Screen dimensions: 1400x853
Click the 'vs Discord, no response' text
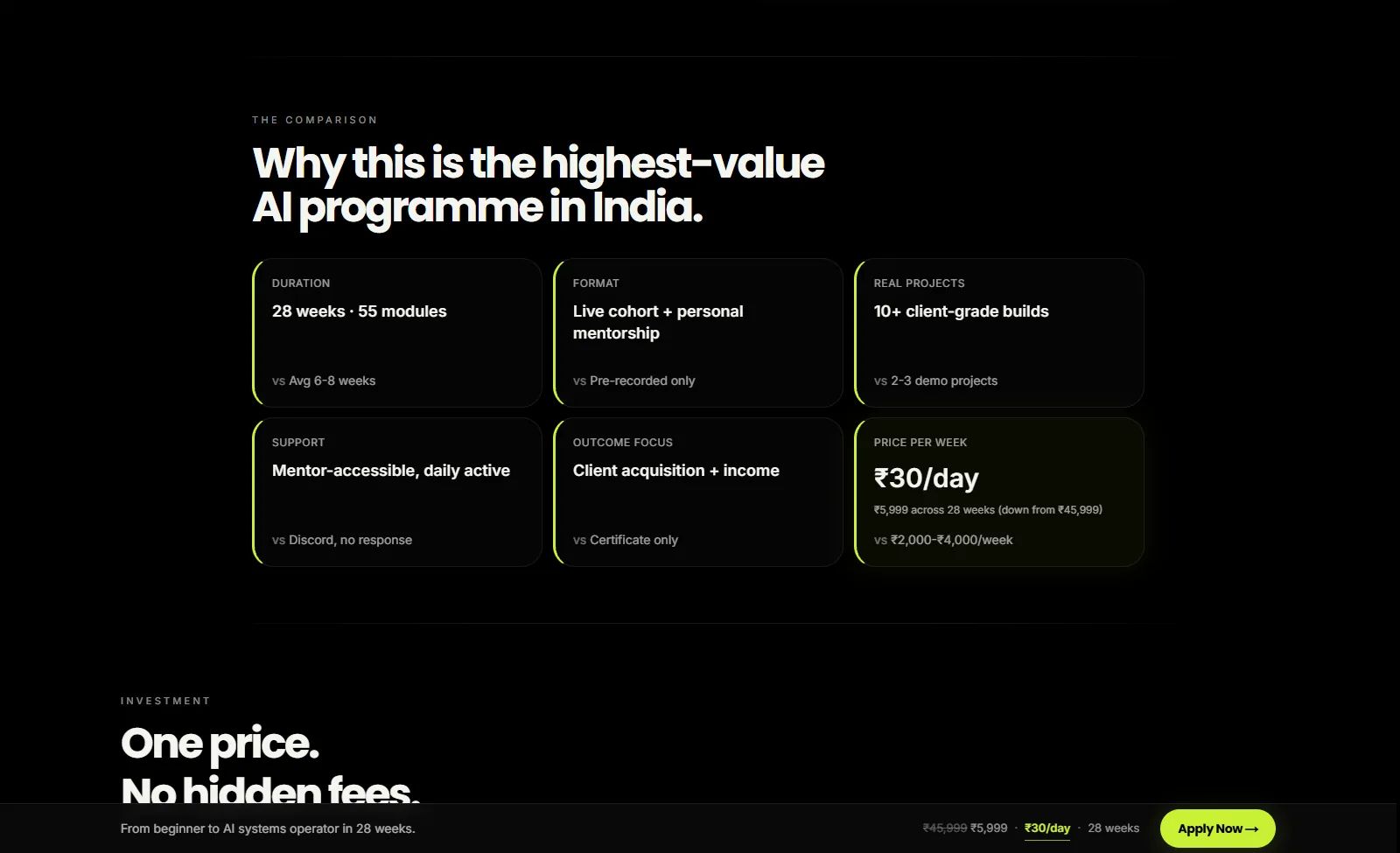click(x=341, y=540)
